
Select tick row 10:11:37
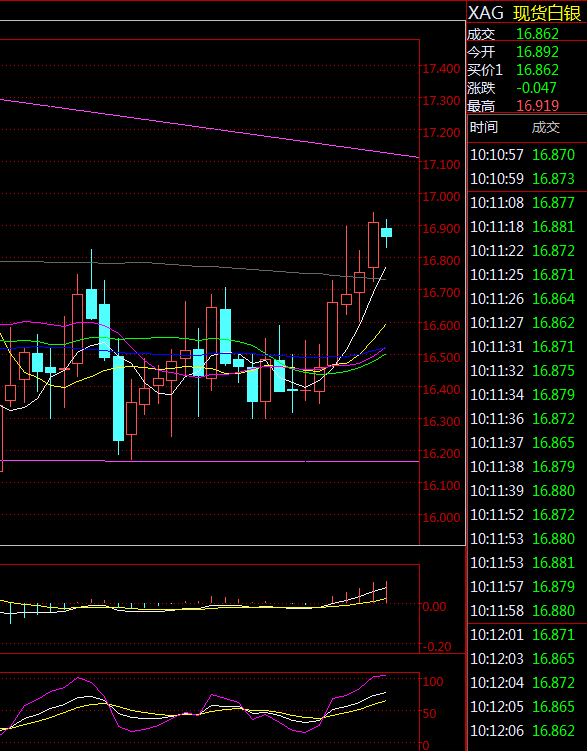[x=527, y=443]
